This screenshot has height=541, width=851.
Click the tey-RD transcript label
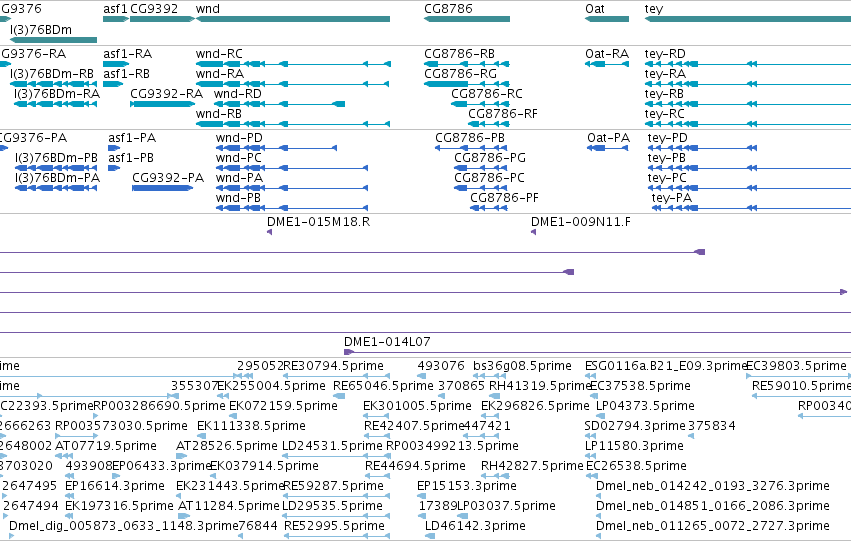pos(665,54)
